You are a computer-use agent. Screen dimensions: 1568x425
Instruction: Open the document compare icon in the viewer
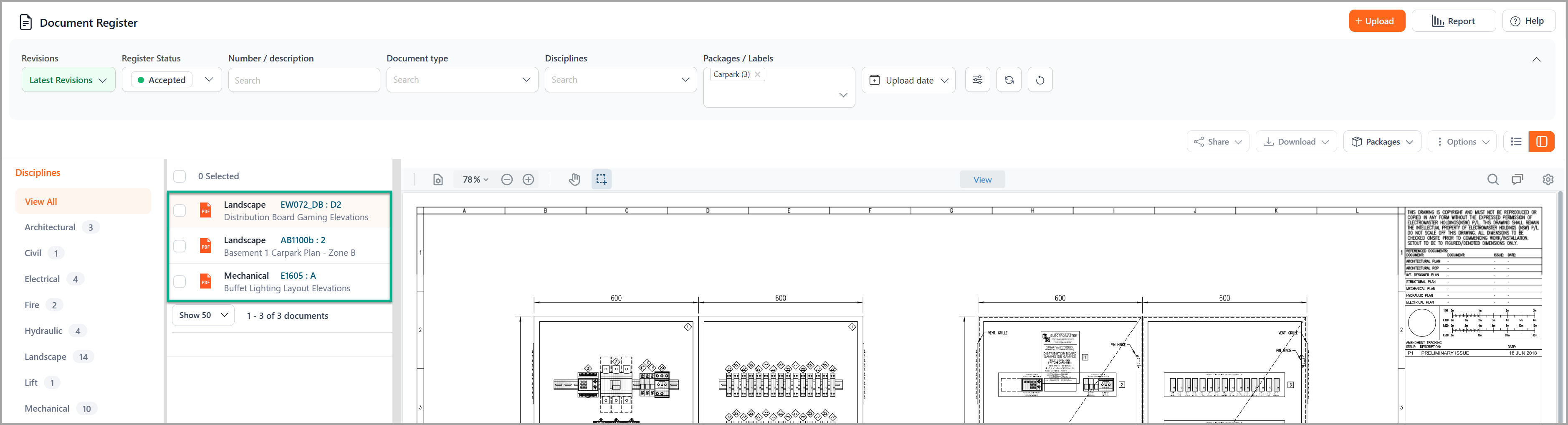[1517, 179]
